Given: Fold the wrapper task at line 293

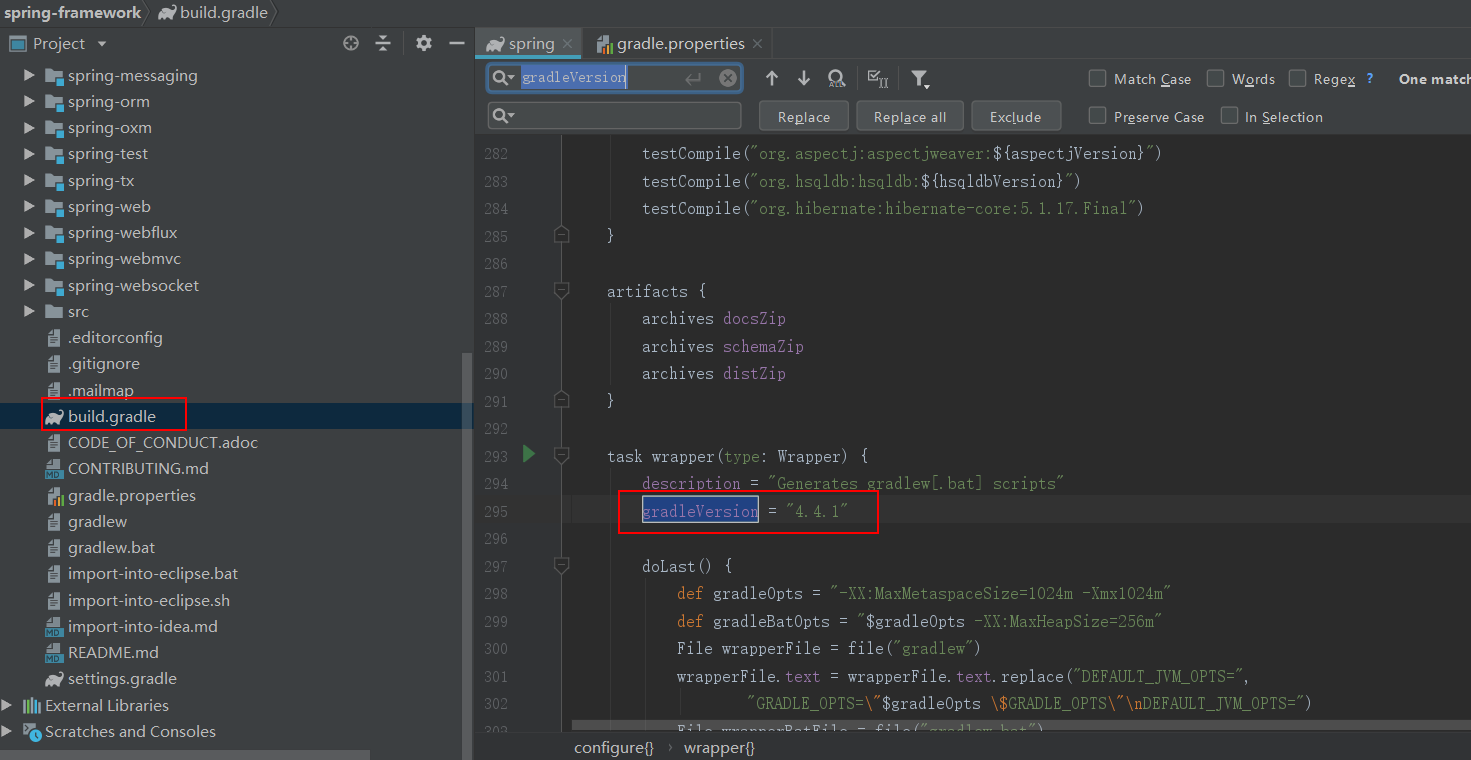Looking at the screenshot, I should 561,456.
